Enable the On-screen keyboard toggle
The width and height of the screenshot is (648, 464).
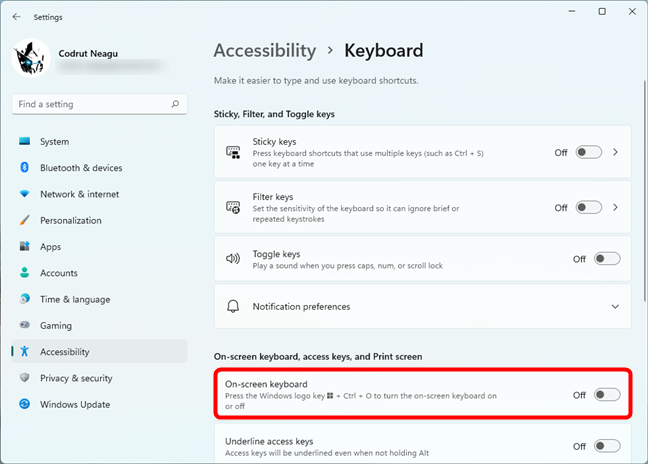click(606, 395)
